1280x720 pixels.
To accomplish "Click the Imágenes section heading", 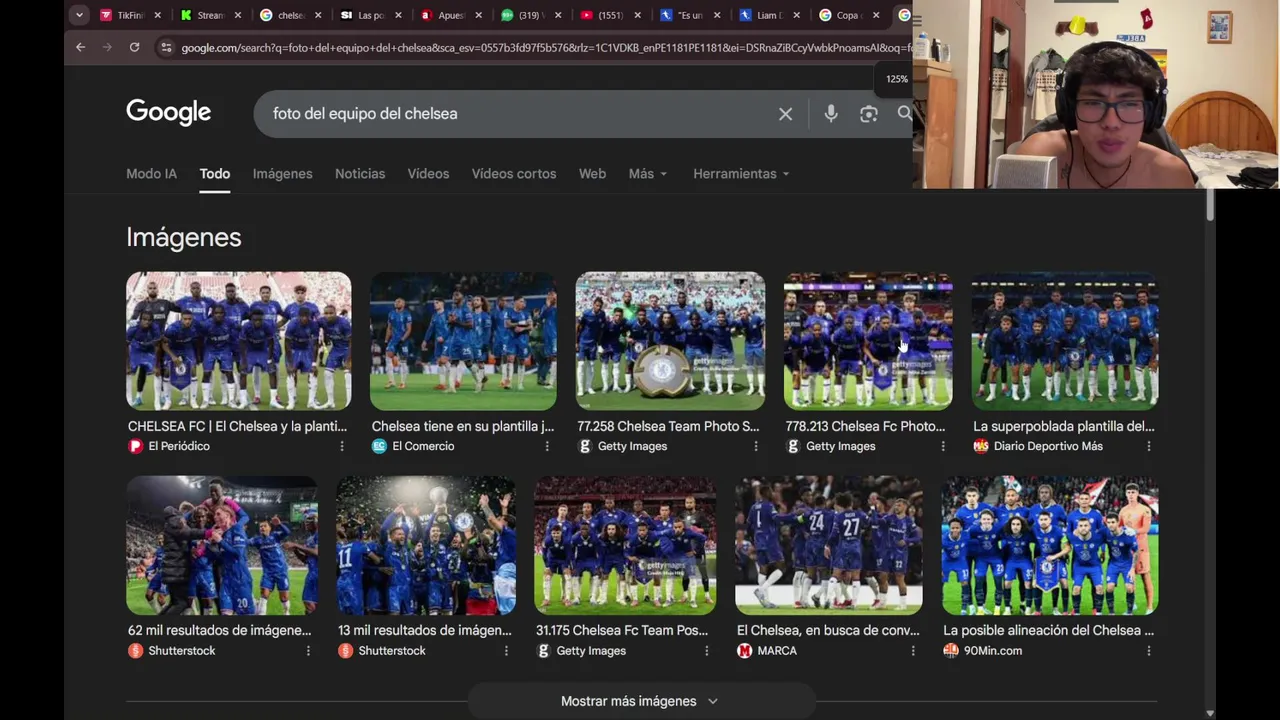I will [x=184, y=237].
